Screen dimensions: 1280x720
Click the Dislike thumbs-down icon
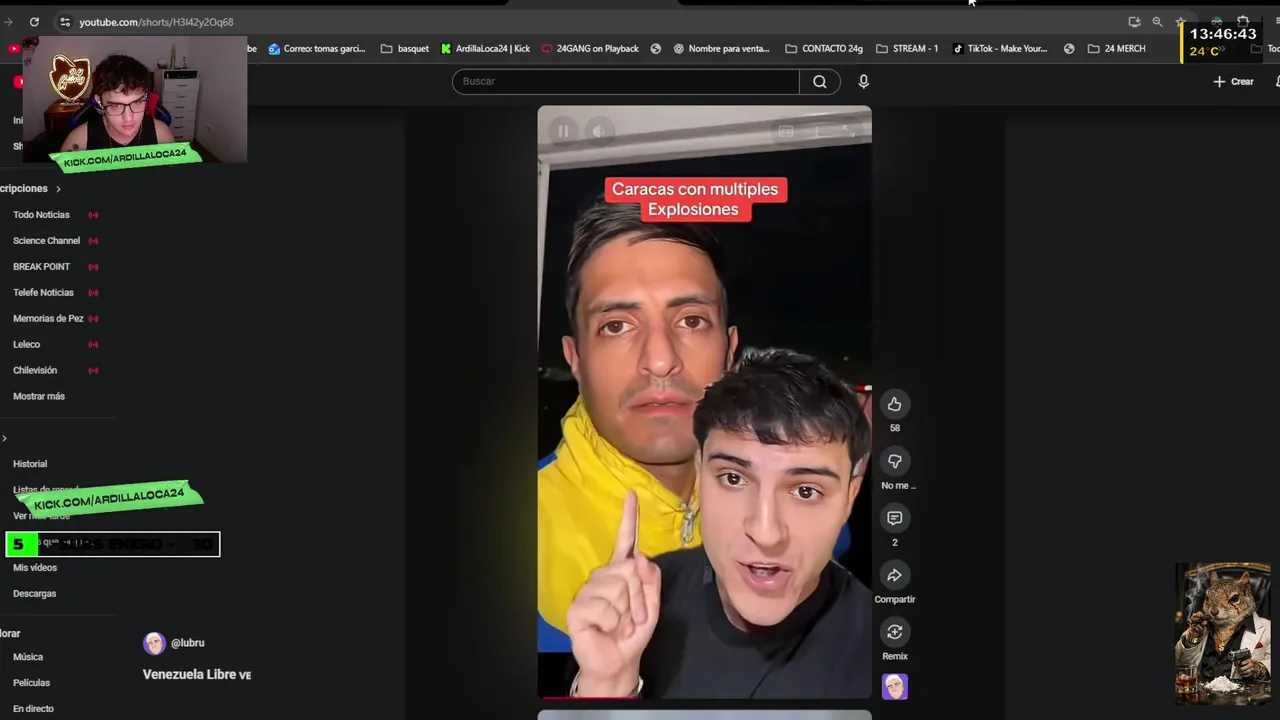coord(894,461)
